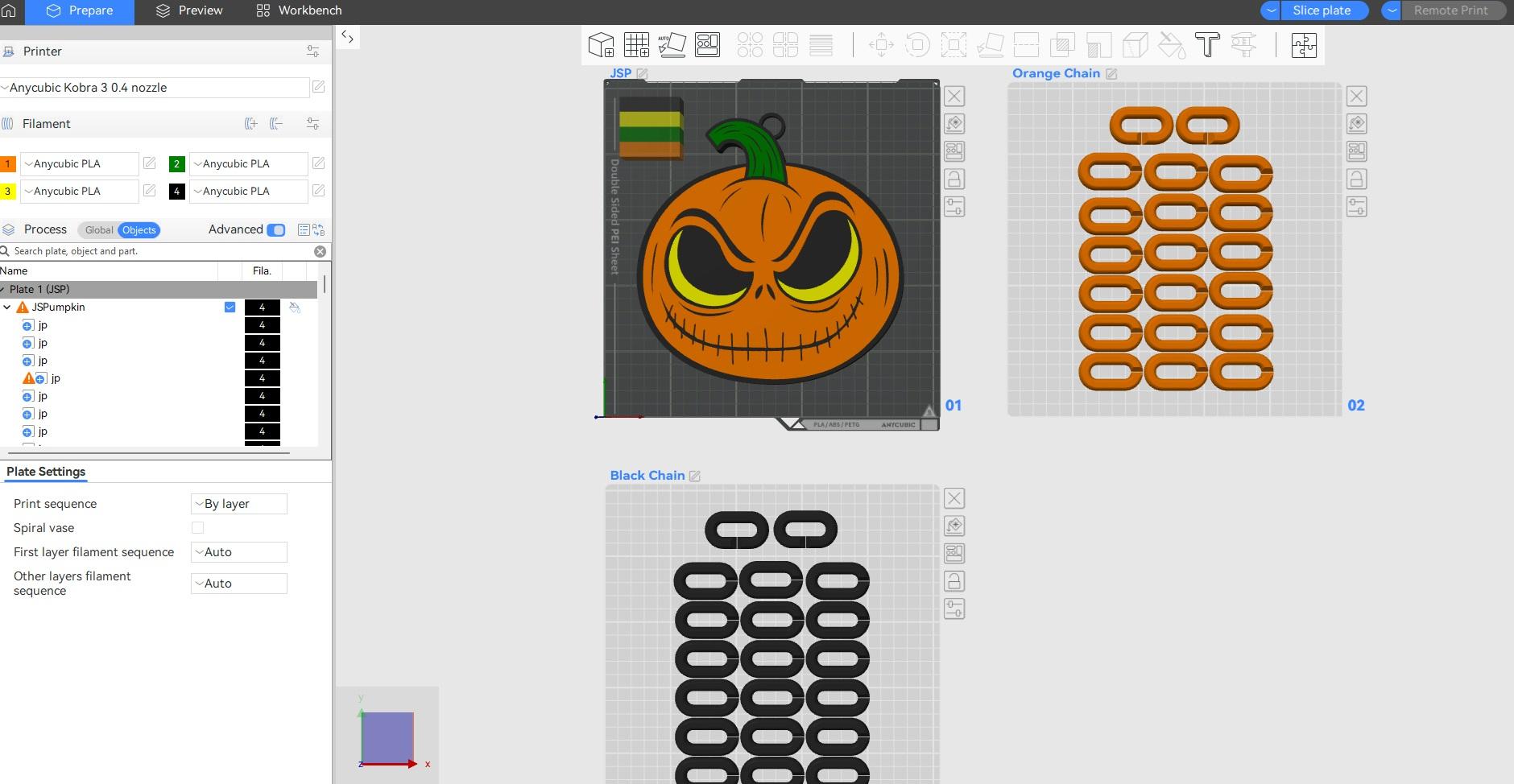1514x784 pixels.
Task: Select the Seam painting cube tool
Action: [x=1135, y=45]
